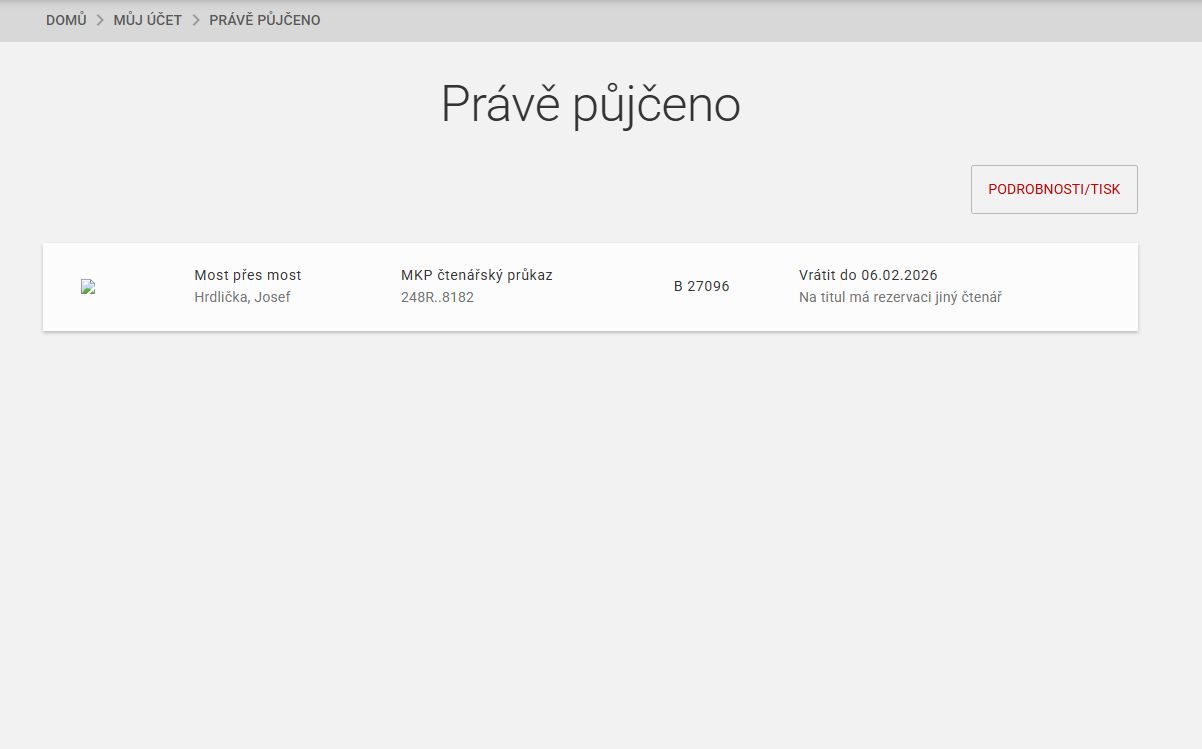Click chevron separator after DOMŮ breadcrumb
Viewport: 1202px width, 749px height.
(100, 20)
